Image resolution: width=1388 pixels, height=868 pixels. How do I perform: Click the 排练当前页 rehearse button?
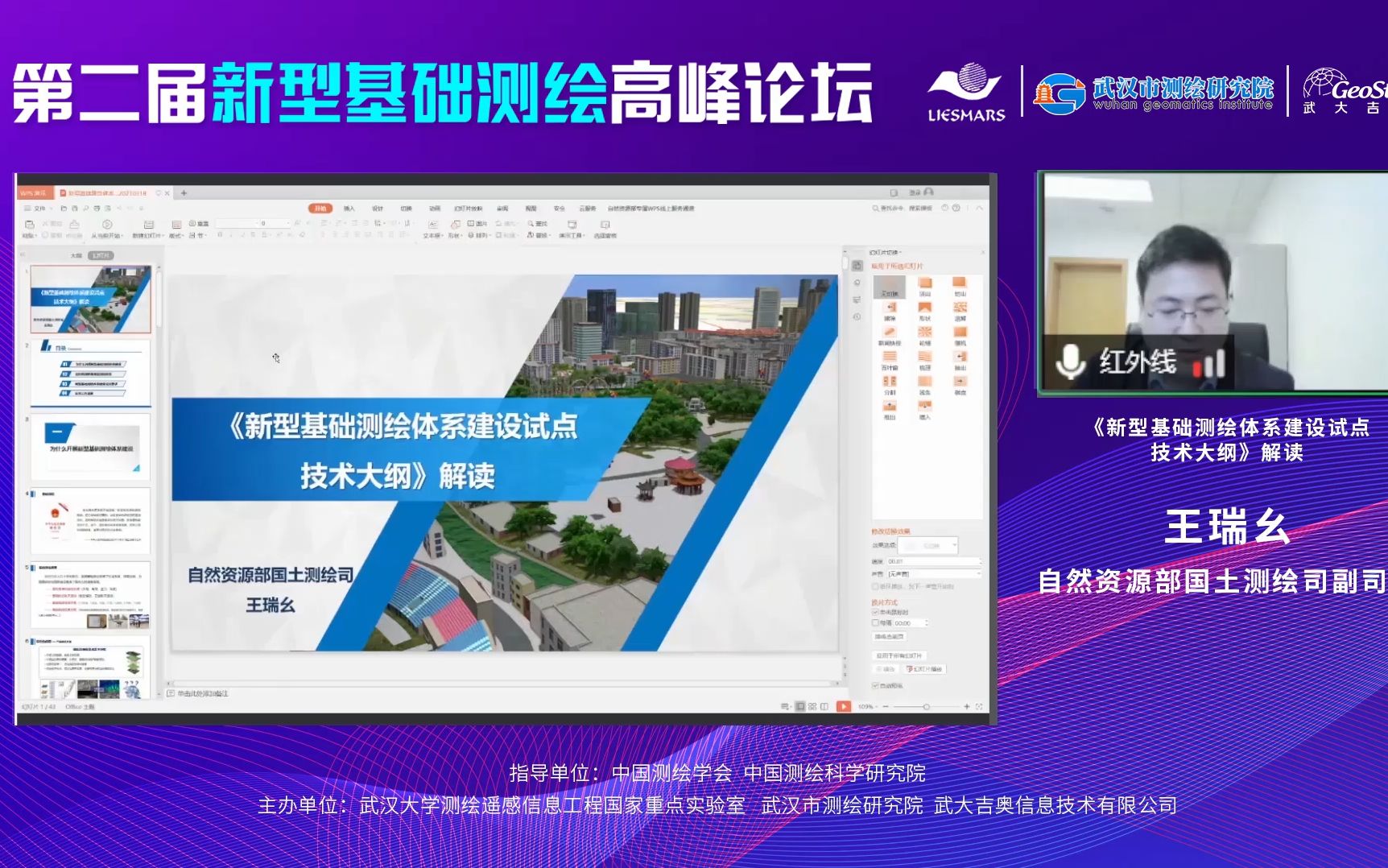point(890,637)
